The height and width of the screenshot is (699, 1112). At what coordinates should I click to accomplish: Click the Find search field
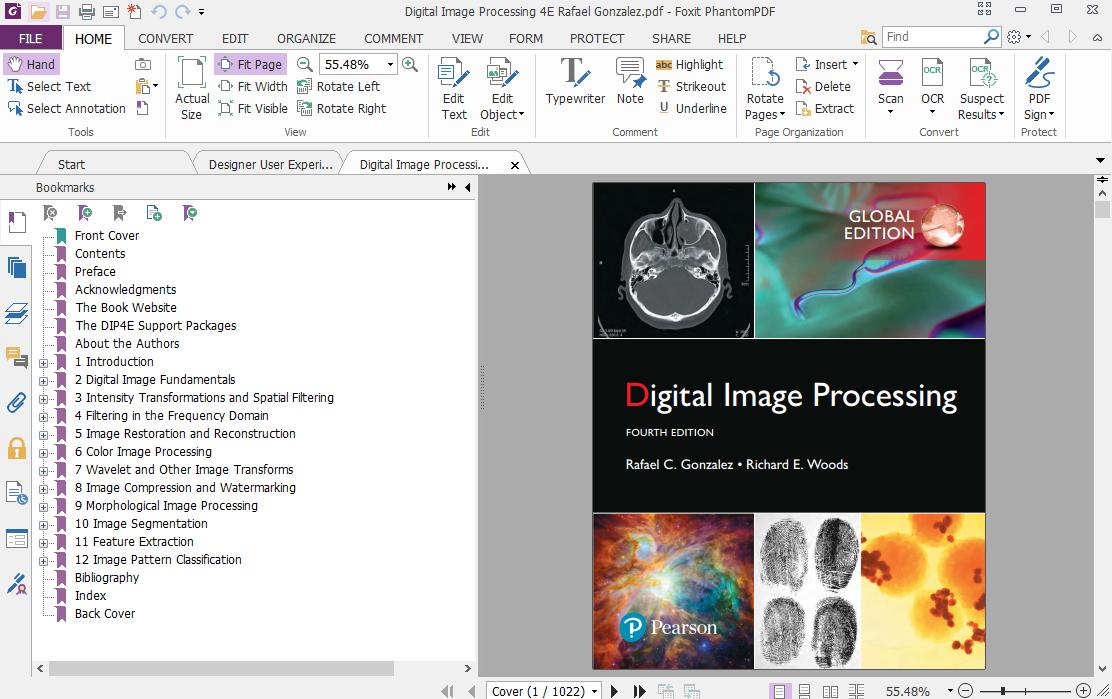932,37
